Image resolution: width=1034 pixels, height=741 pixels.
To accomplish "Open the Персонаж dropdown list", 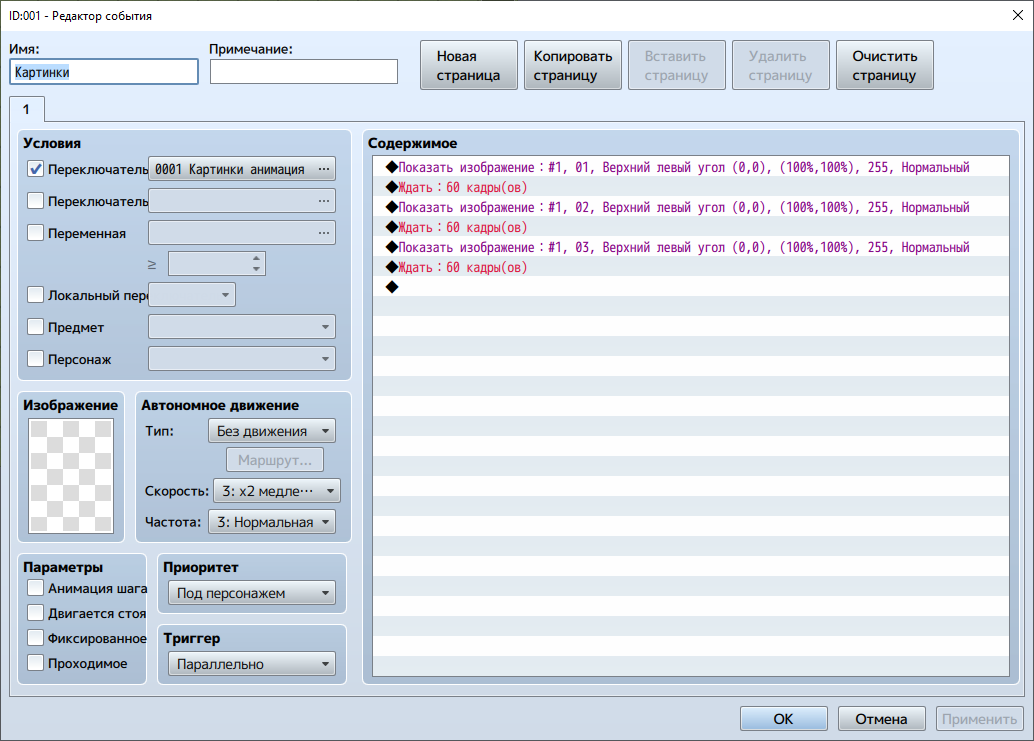I will click(x=242, y=359).
